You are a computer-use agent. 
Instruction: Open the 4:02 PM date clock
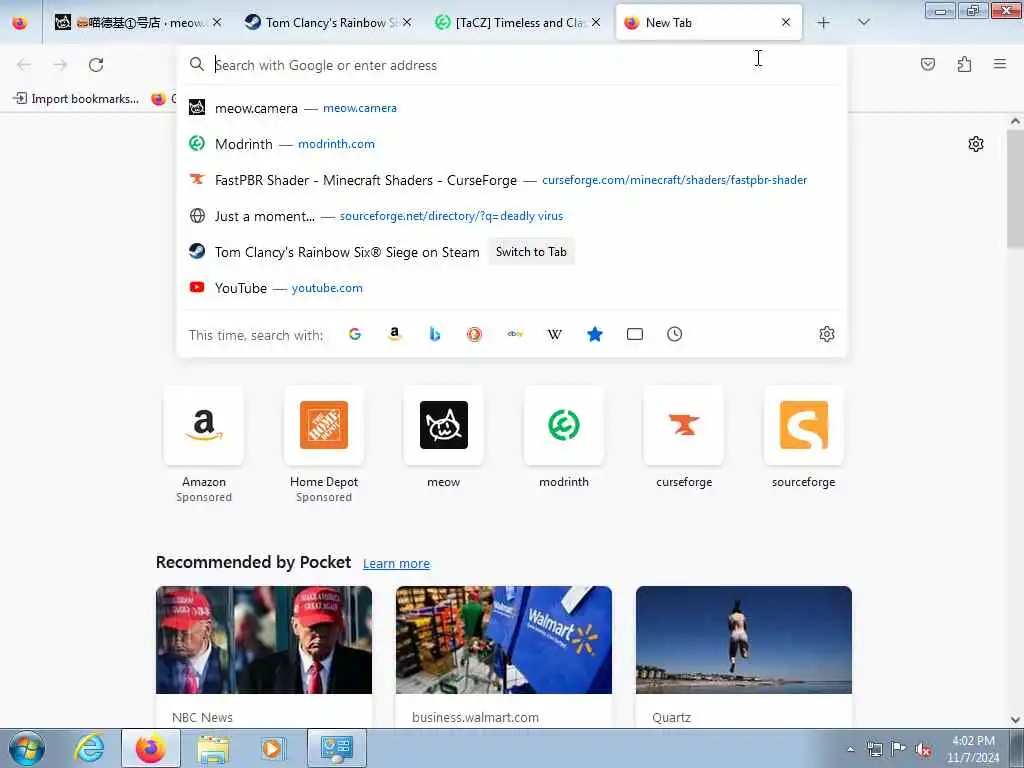(973, 749)
